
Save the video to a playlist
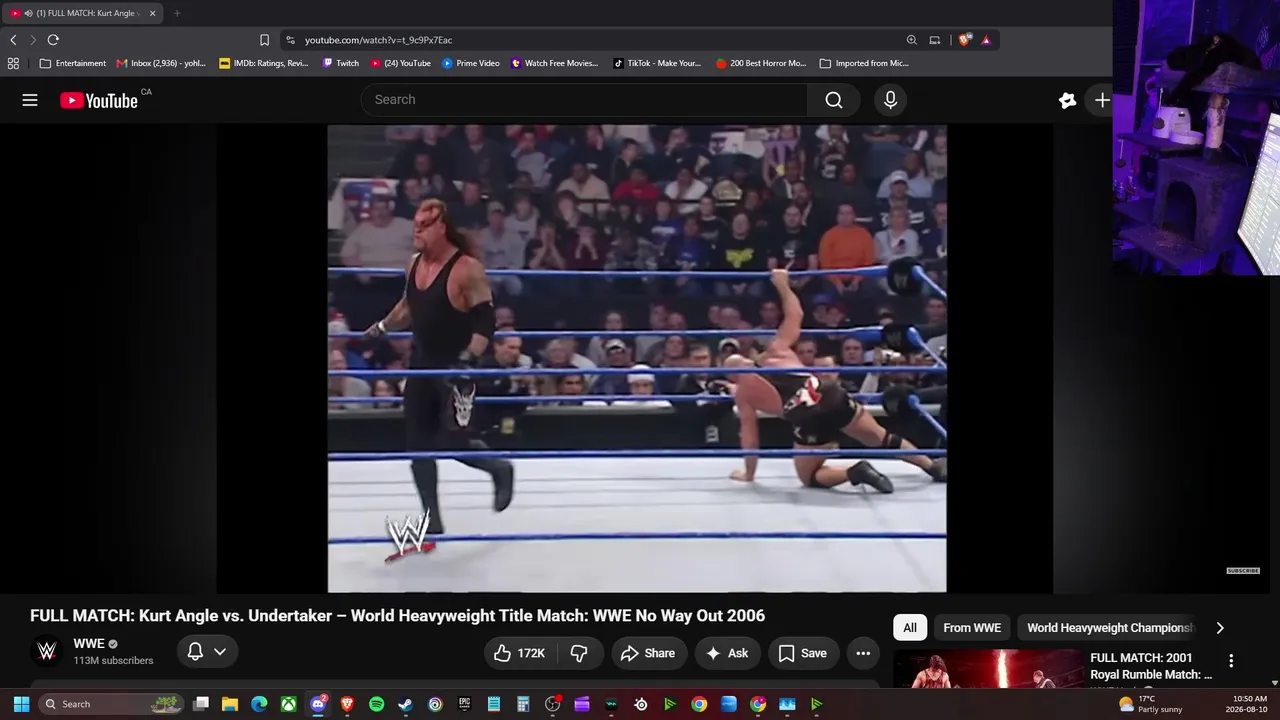click(x=803, y=653)
